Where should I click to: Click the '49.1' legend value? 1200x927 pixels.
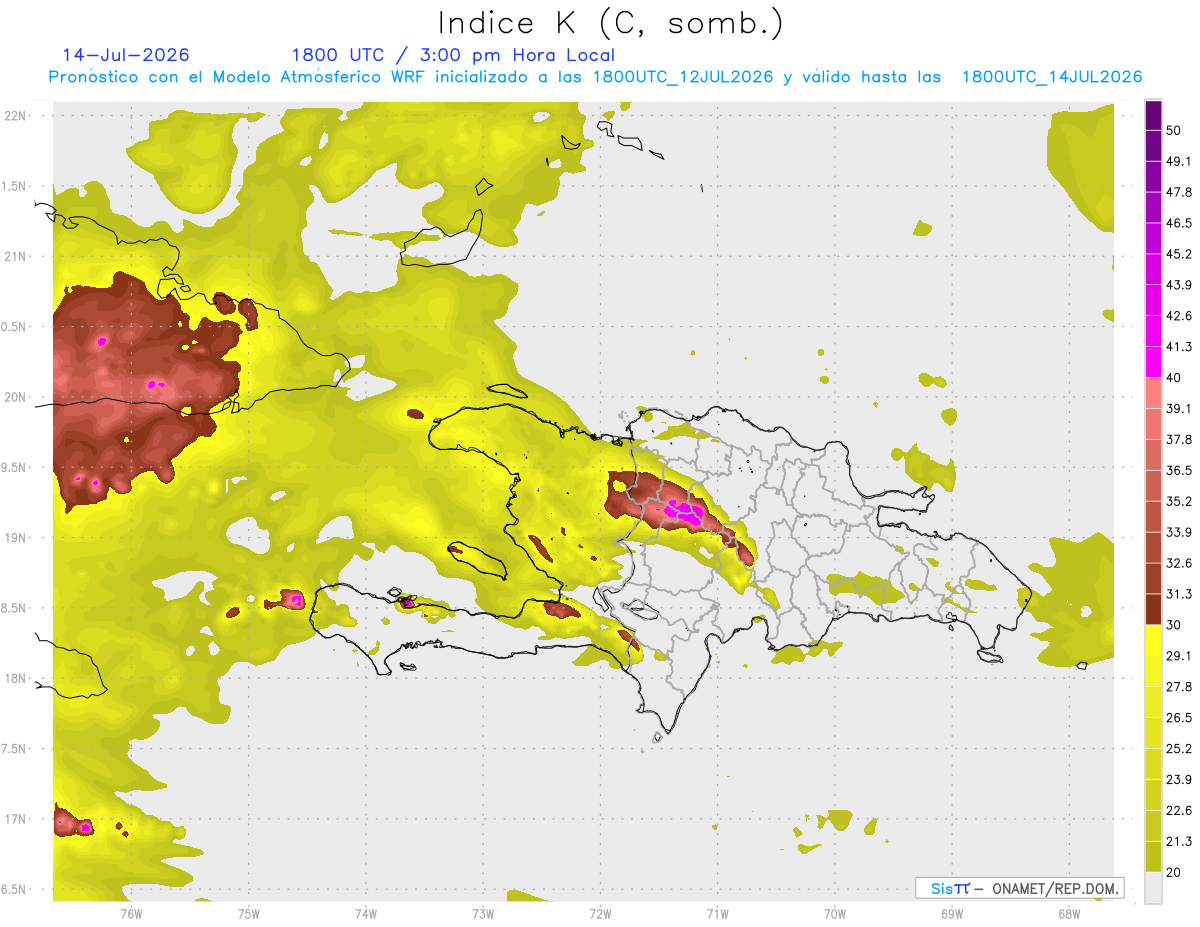(1179, 161)
